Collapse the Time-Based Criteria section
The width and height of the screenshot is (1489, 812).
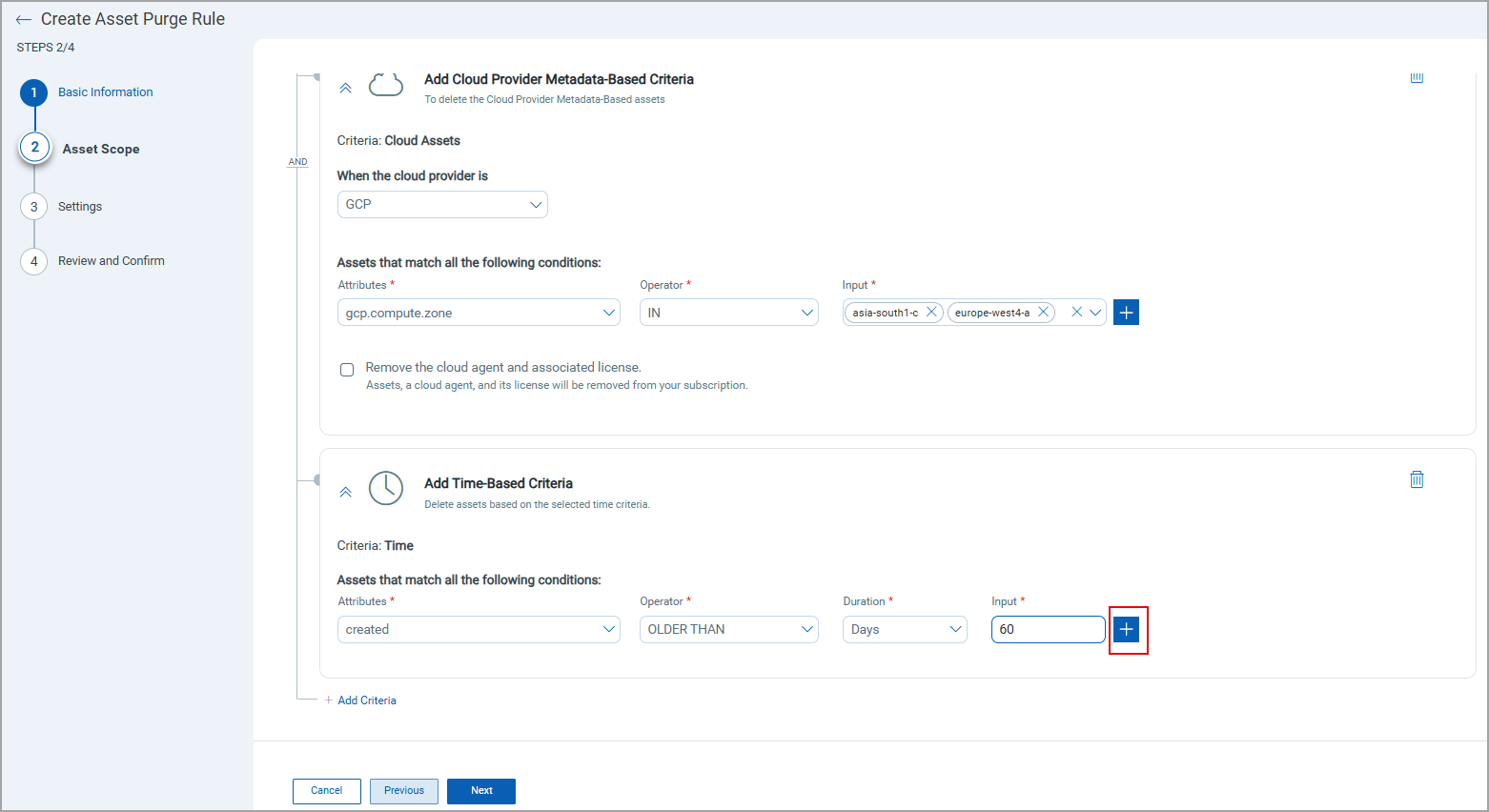345,490
